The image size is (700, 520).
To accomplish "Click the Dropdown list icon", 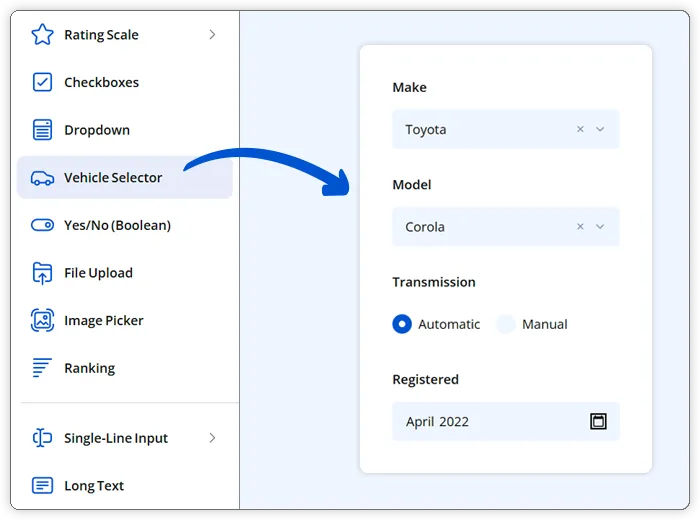I will pyautogui.click(x=42, y=130).
